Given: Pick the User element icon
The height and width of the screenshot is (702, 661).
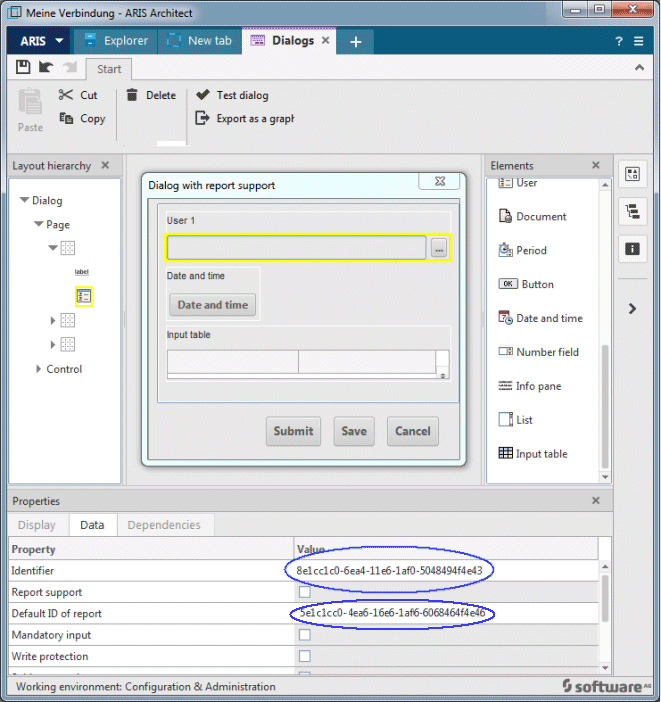Looking at the screenshot, I should tap(506, 183).
